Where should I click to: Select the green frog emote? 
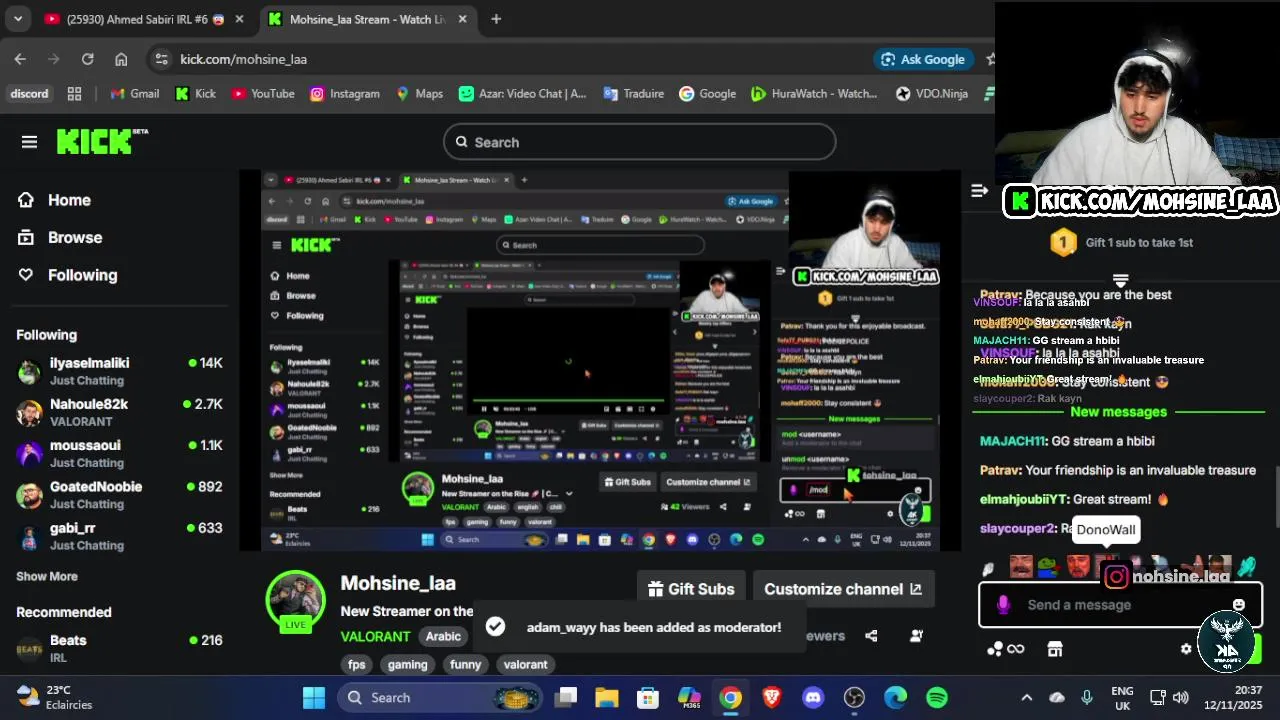(x=1048, y=567)
